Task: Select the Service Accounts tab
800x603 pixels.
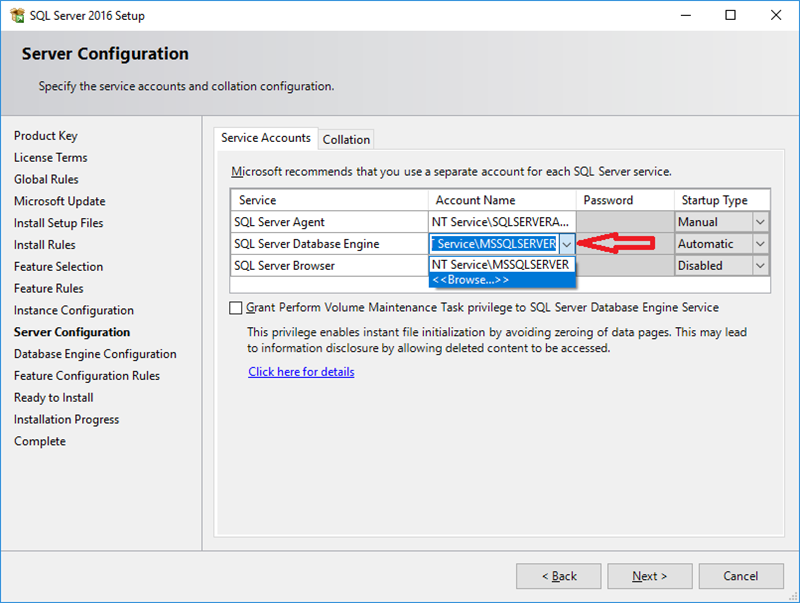Action: coord(266,139)
